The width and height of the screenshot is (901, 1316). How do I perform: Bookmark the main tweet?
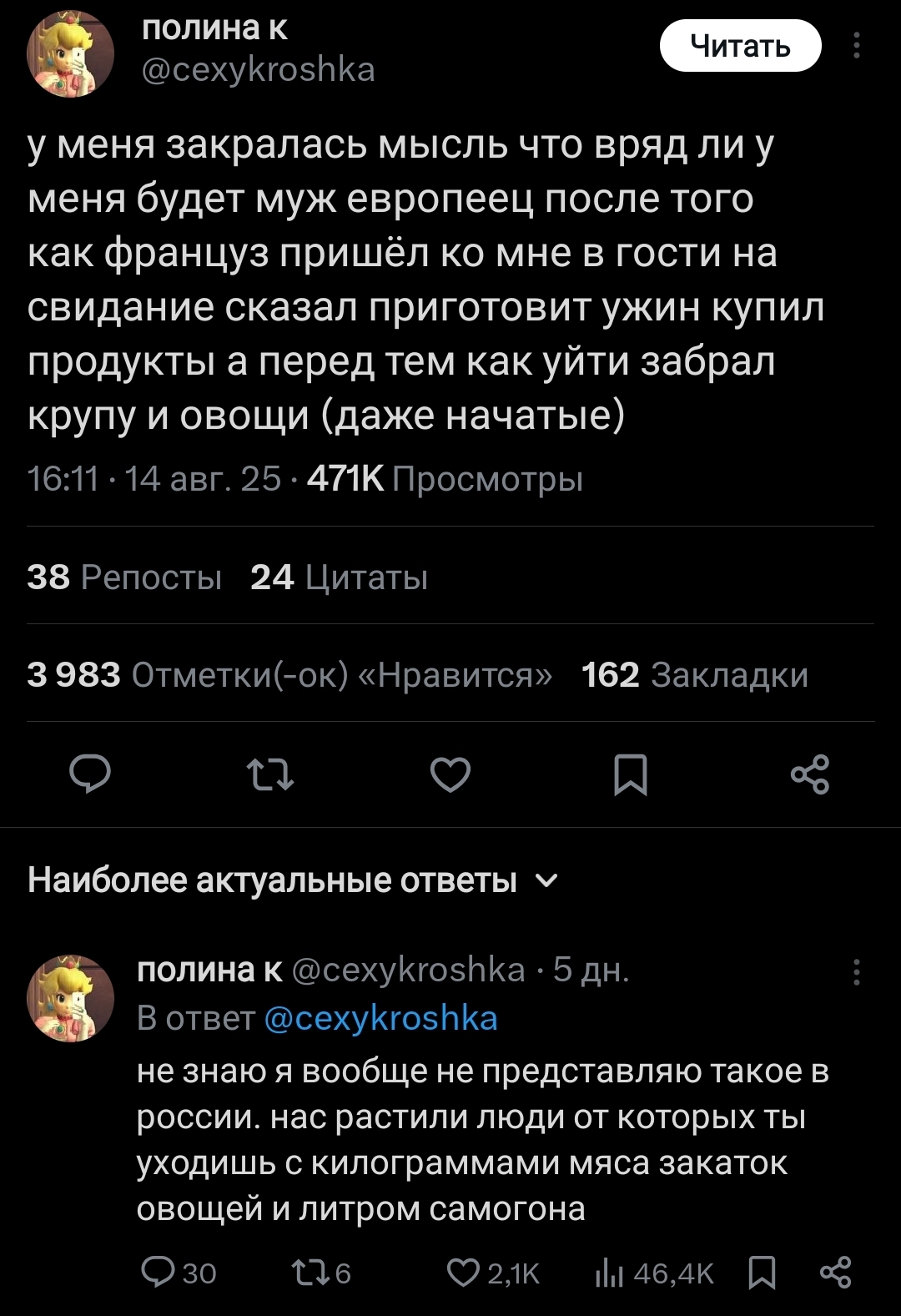tap(630, 774)
